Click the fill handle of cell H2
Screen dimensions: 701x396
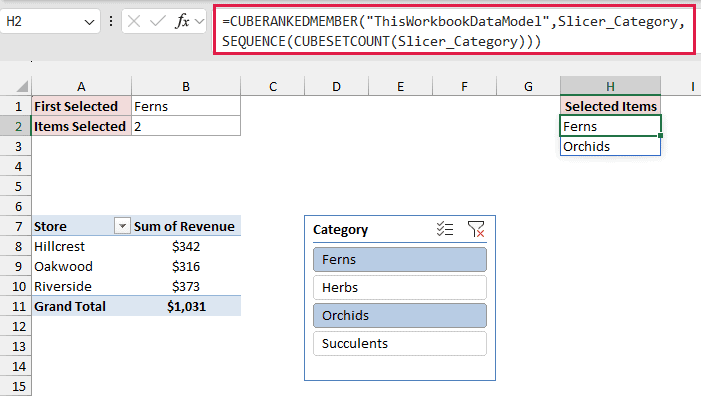coord(660,135)
